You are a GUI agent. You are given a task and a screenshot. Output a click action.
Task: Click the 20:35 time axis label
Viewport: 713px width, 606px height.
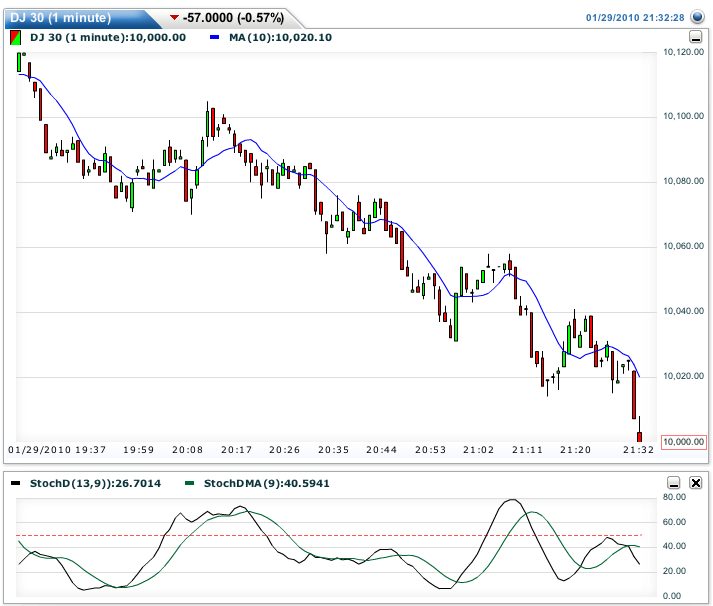click(x=335, y=451)
